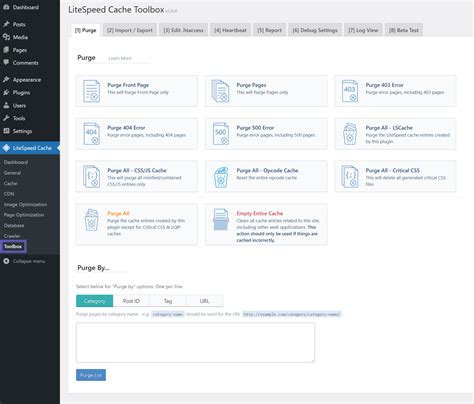Select the Post ID purge-by option
This screenshot has height=404, width=474.
click(131, 301)
